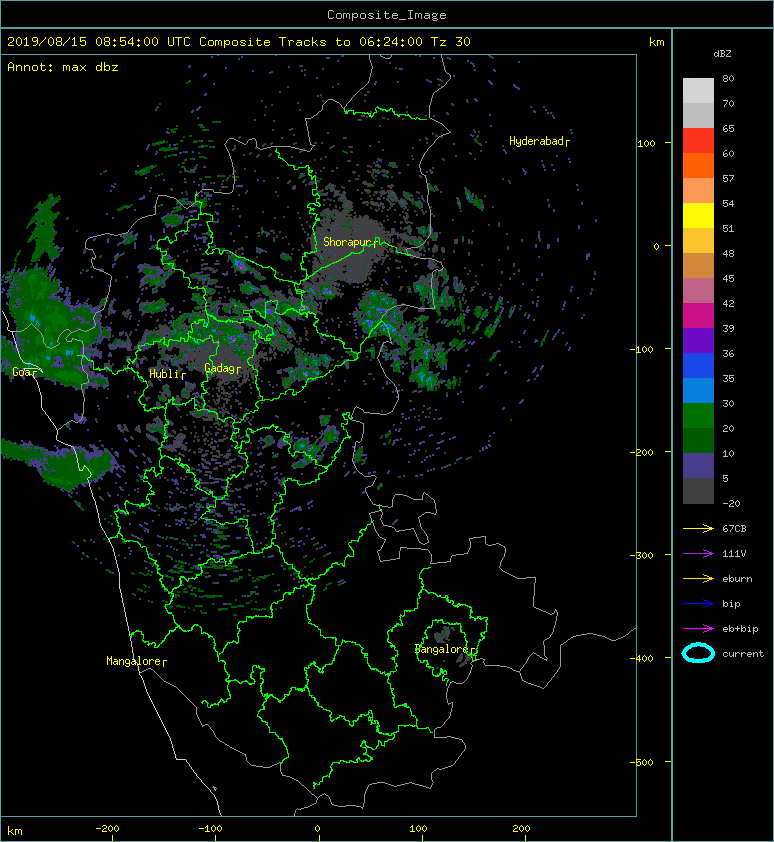This screenshot has width=774, height=842.
Task: Pick the gray 65-70 dBZ swatch
Action: [698, 115]
